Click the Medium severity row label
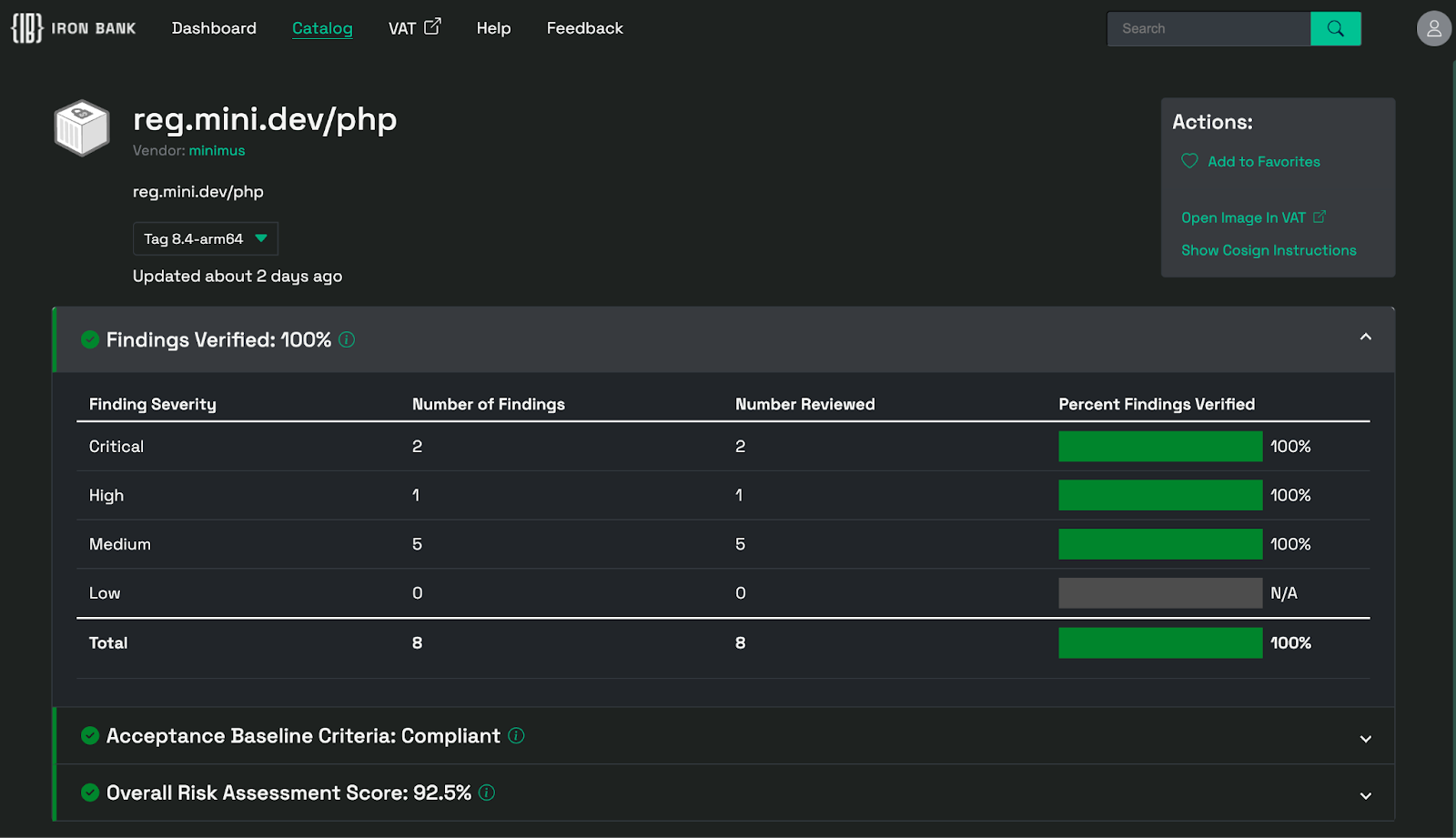Viewport: 1456px width, 838px height. [x=120, y=544]
